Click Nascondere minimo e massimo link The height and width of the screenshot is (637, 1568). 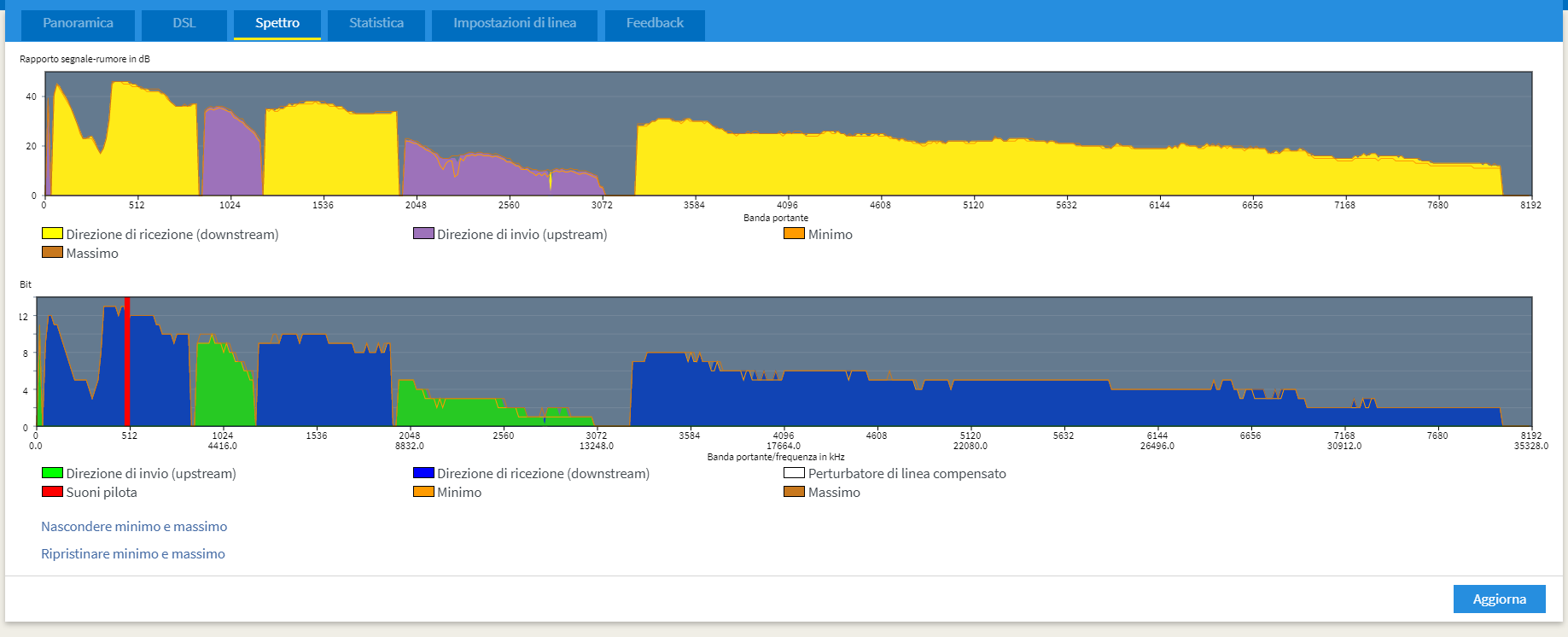(x=134, y=527)
